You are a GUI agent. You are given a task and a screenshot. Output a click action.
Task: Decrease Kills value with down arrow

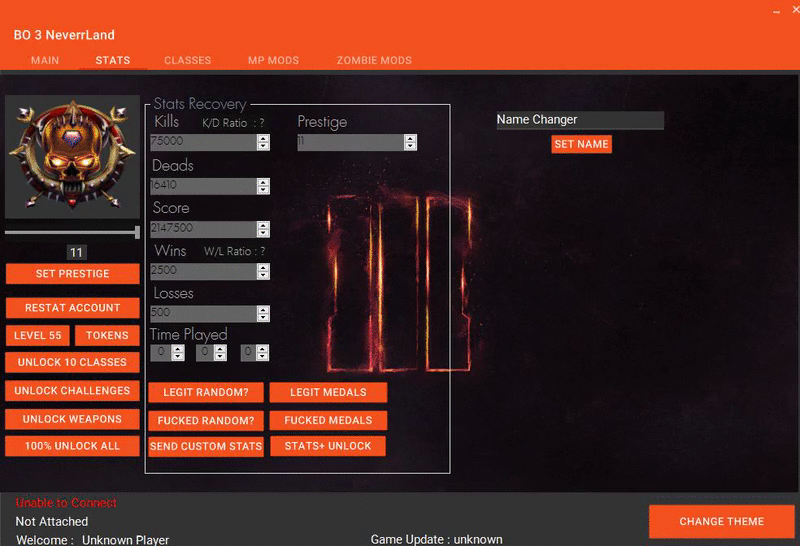pyautogui.click(x=263, y=146)
